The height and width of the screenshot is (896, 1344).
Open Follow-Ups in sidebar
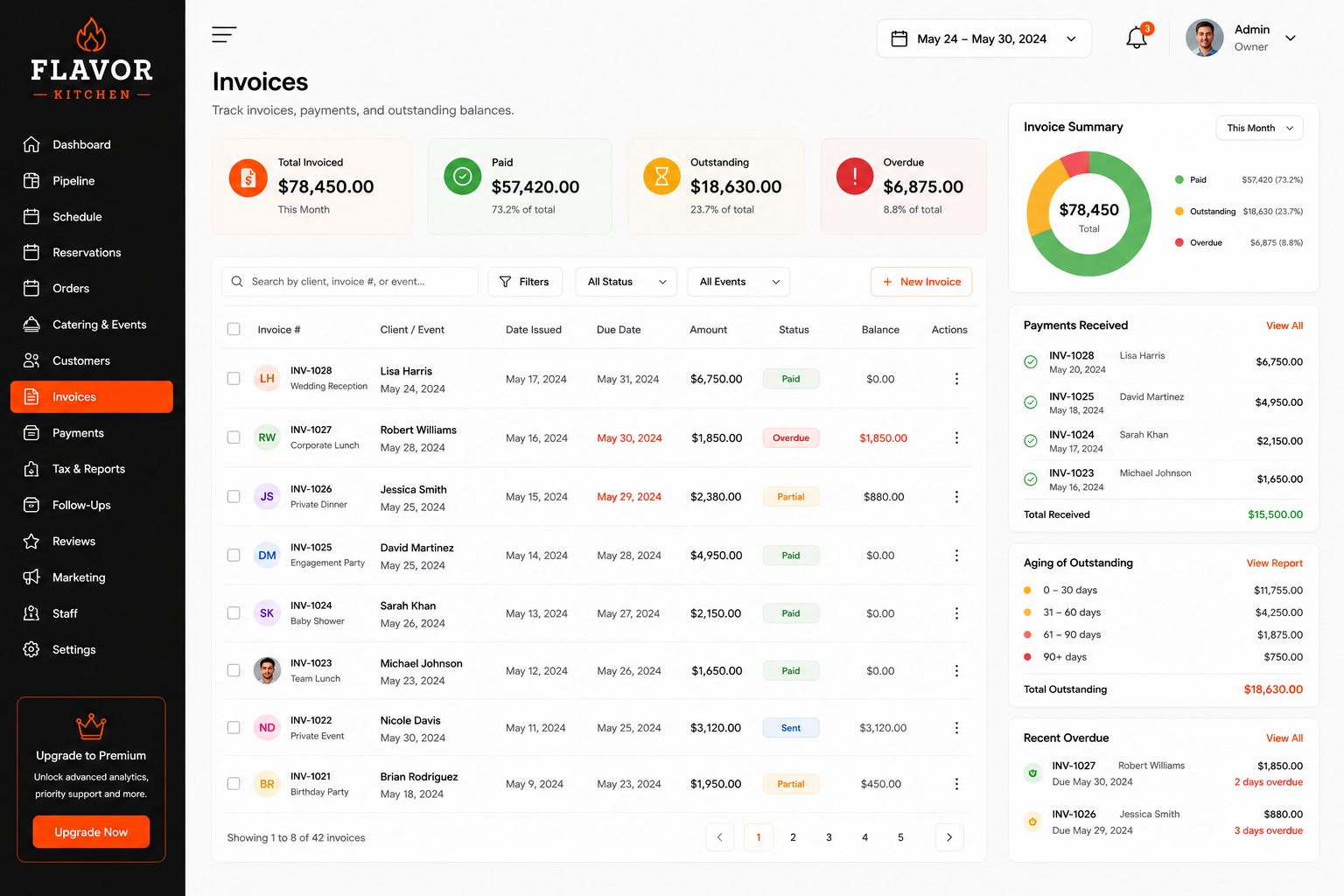pos(92,505)
